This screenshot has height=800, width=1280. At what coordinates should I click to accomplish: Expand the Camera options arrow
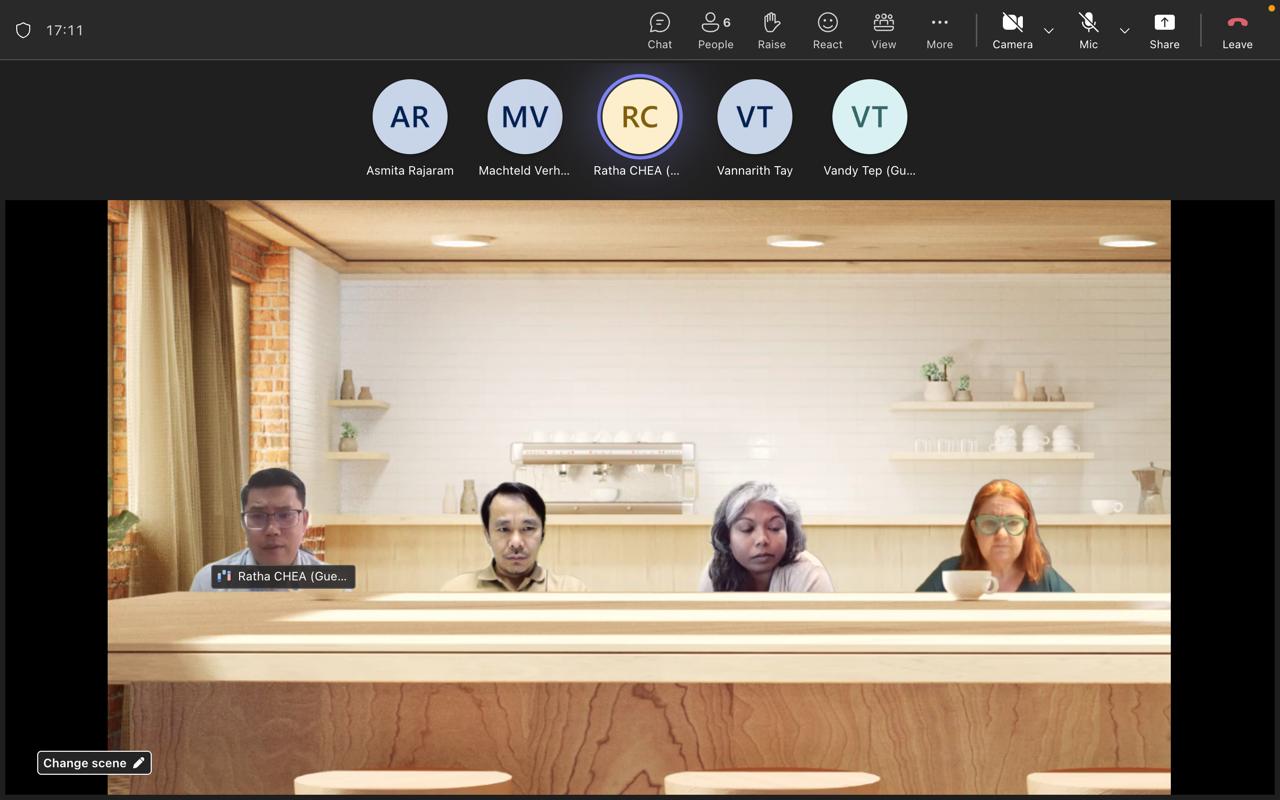pos(1048,31)
